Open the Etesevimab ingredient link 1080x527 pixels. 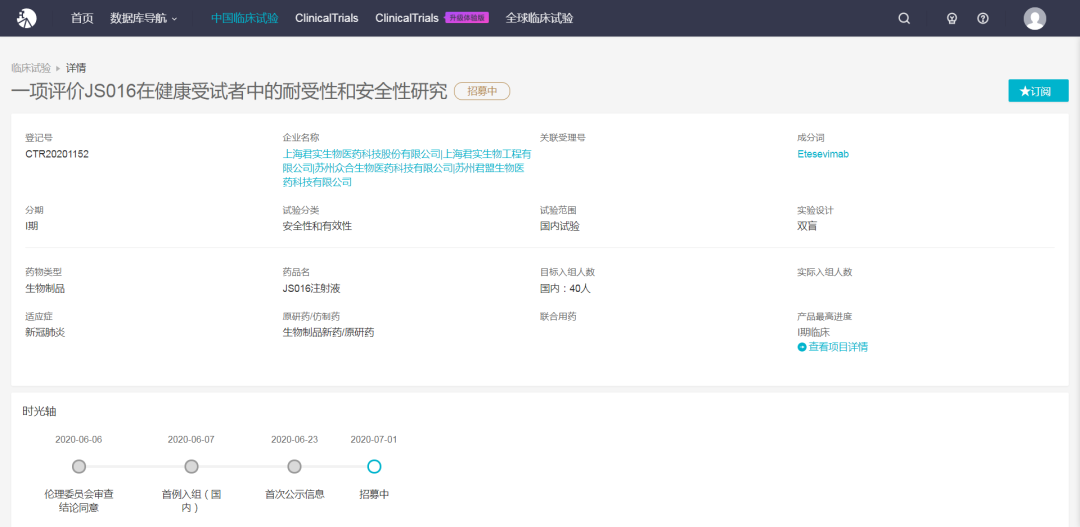(823, 154)
